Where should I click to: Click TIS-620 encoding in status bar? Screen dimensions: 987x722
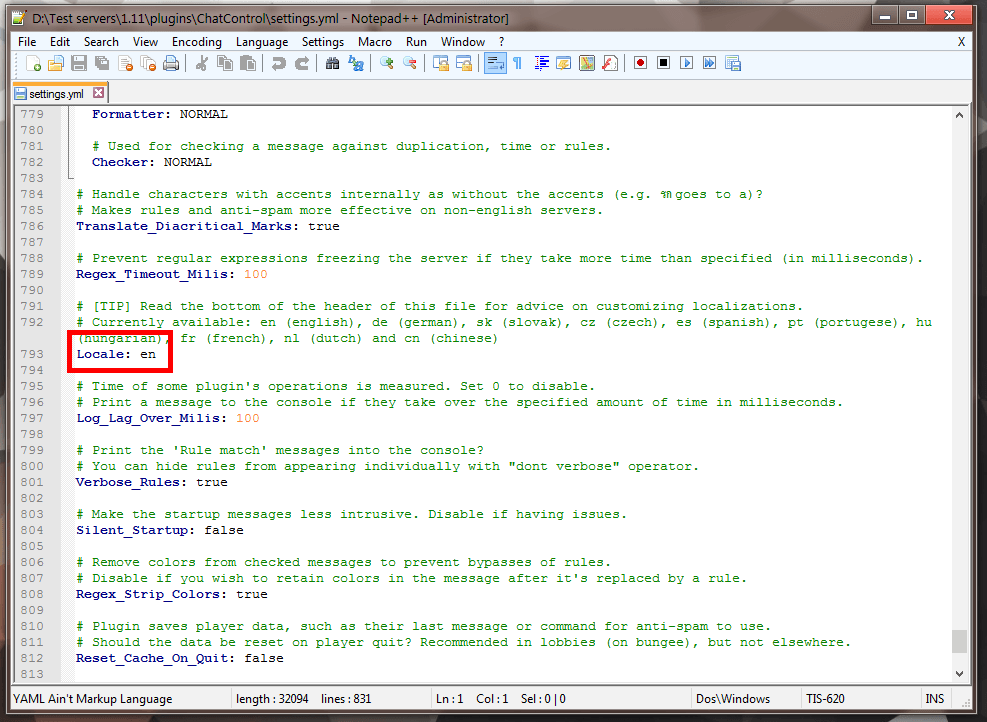pyautogui.click(x=825, y=699)
